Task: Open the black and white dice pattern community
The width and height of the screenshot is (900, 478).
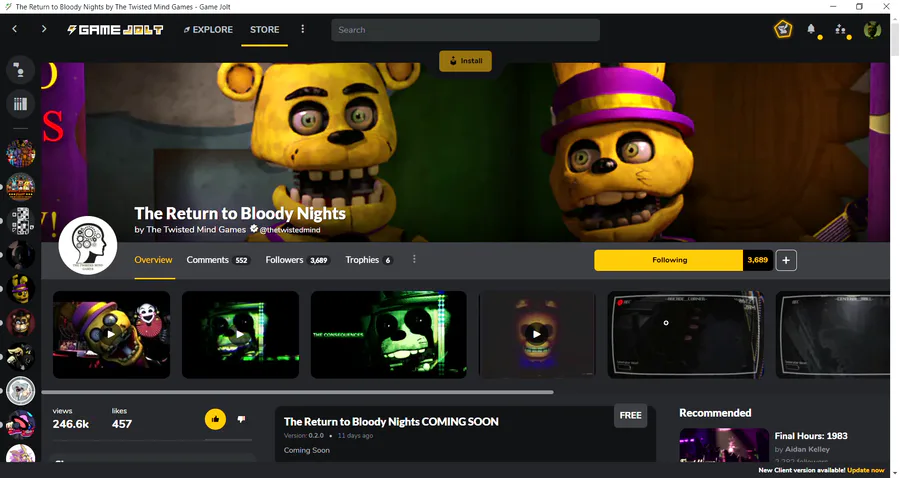Action: [21, 221]
